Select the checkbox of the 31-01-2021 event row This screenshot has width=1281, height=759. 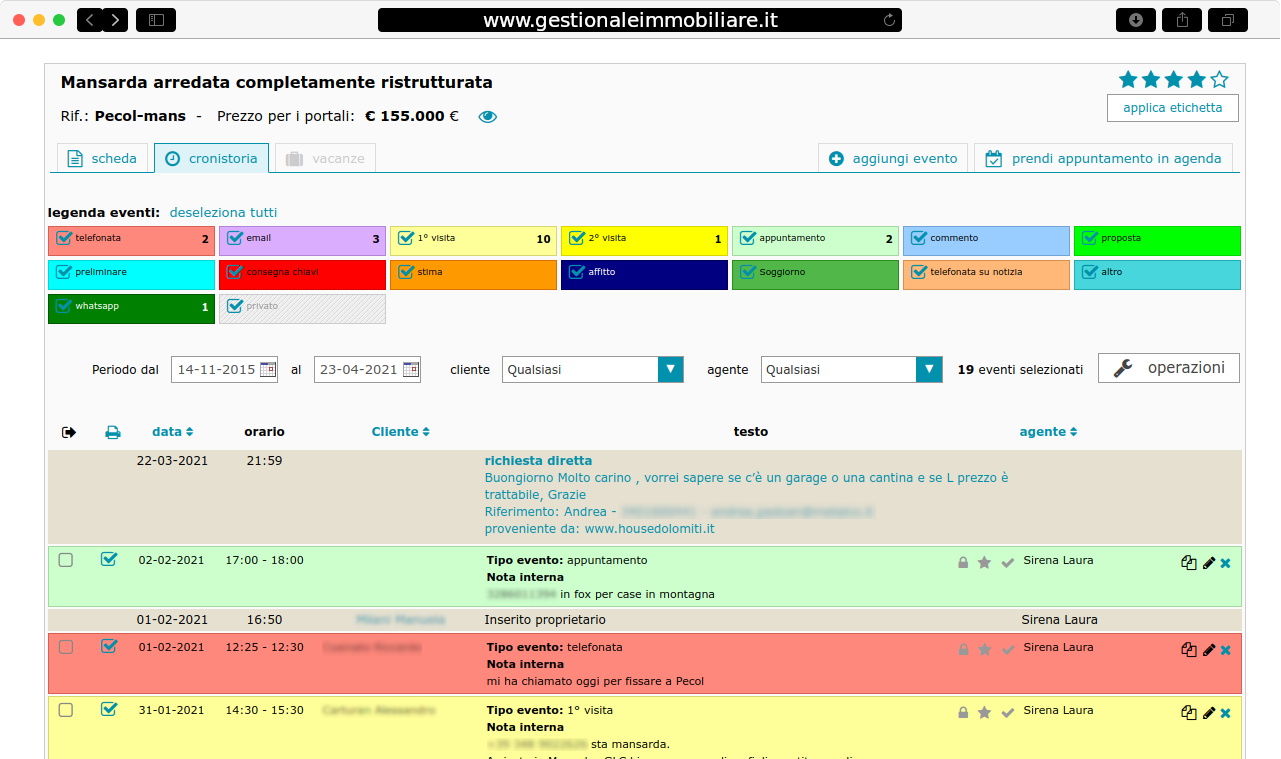pyautogui.click(x=66, y=710)
